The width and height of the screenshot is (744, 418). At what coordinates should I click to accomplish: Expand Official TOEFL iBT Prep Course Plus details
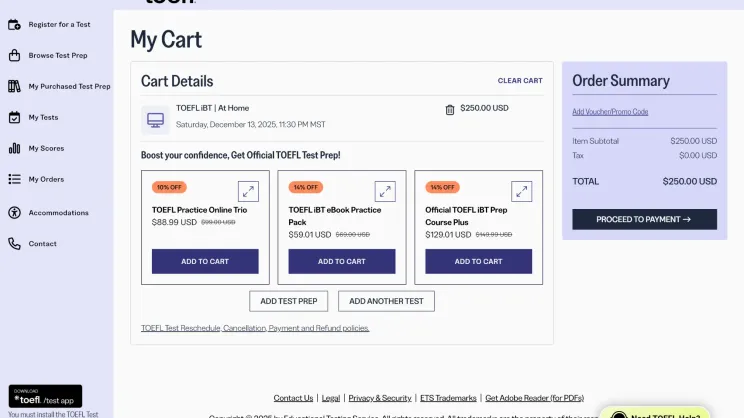(x=521, y=191)
